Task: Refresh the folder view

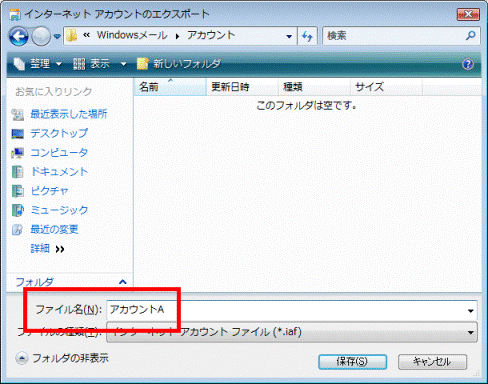Action: tap(307, 36)
